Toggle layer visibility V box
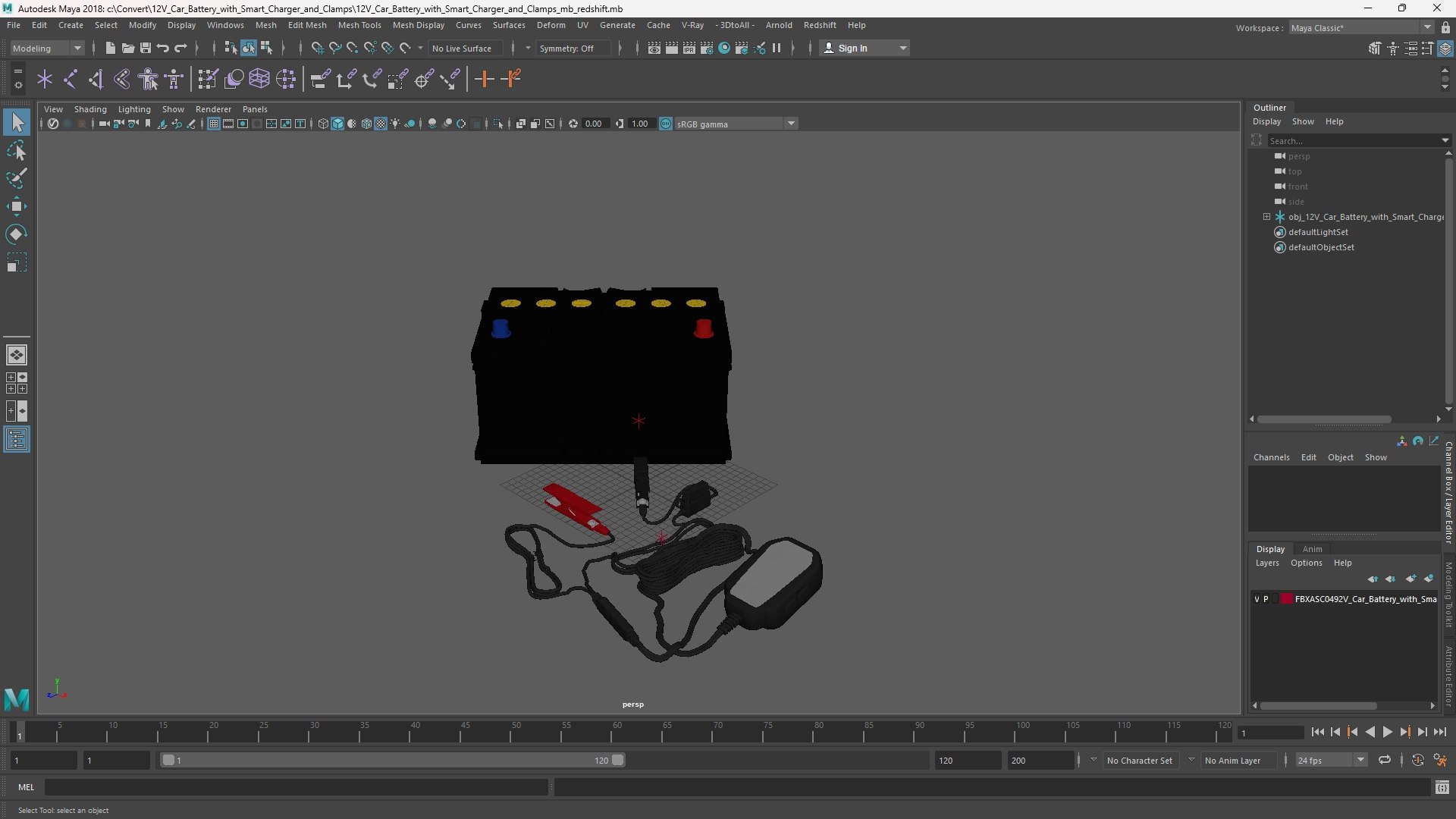The width and height of the screenshot is (1456, 819). 1257,599
